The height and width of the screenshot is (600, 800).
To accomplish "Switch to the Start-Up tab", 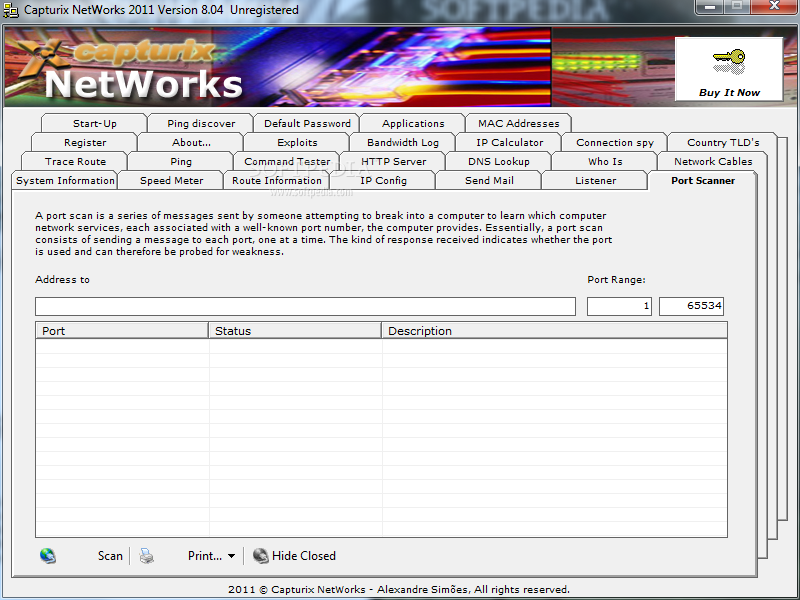I will point(94,123).
